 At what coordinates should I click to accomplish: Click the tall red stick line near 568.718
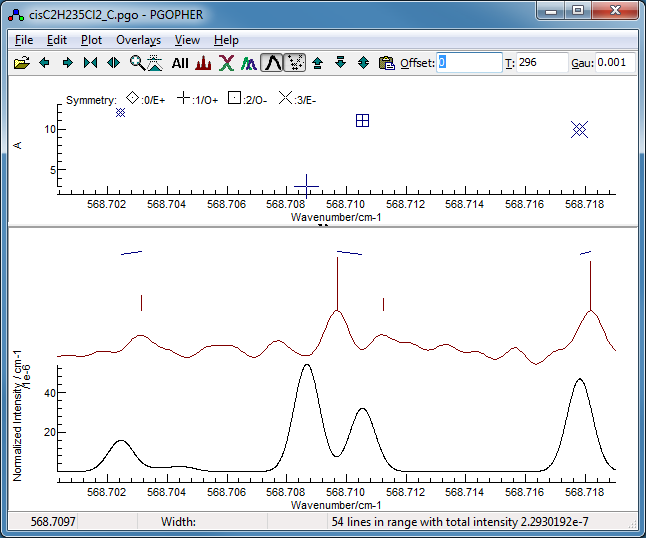point(590,285)
